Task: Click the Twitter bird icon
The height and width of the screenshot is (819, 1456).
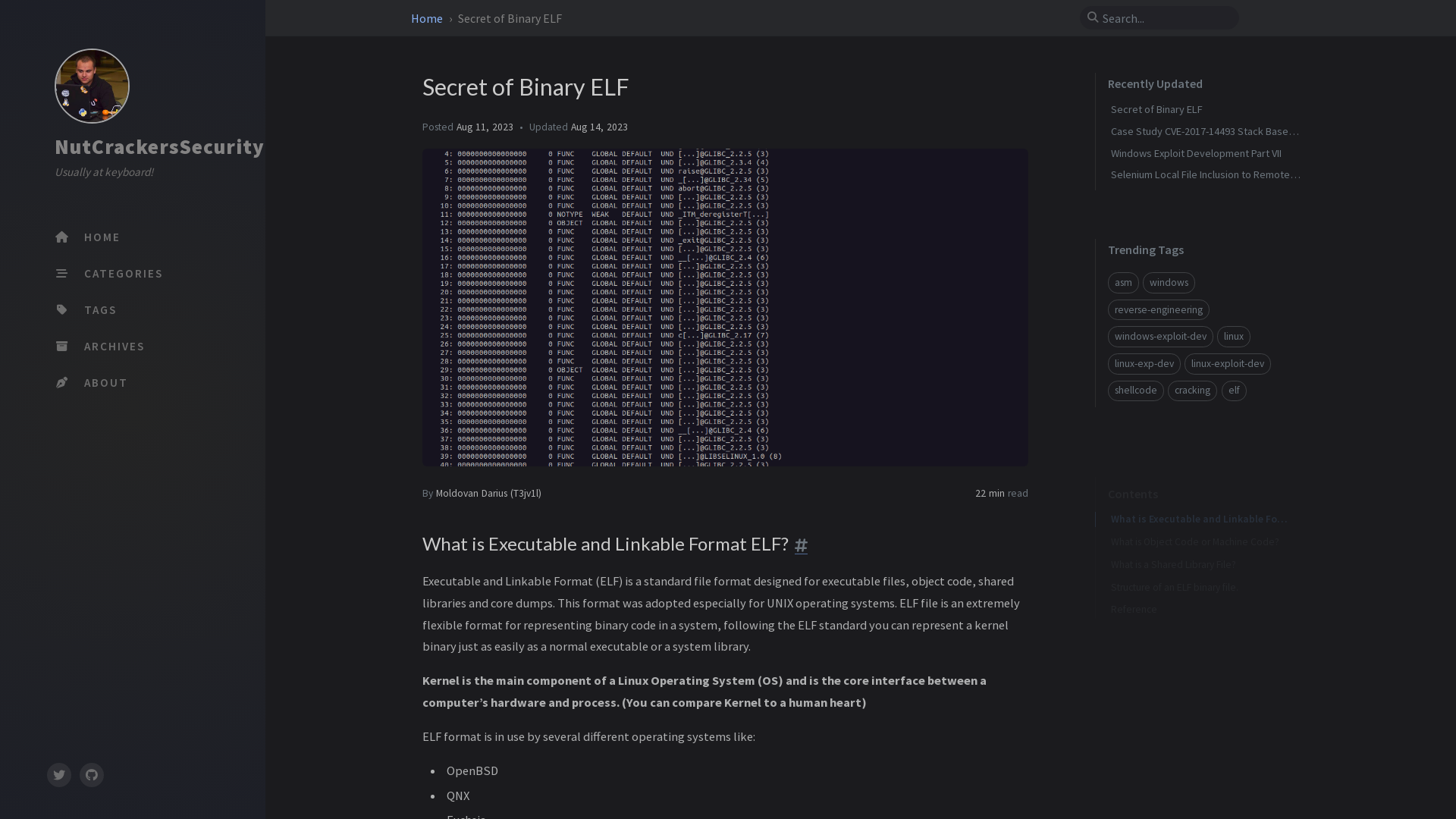Action: (59, 775)
